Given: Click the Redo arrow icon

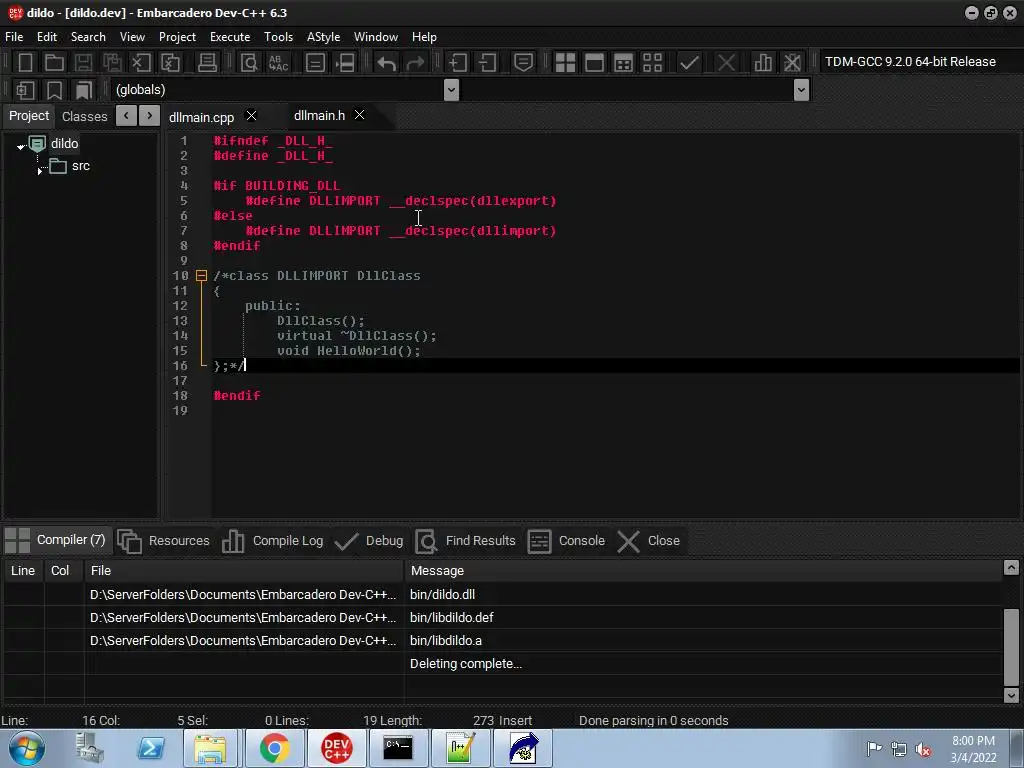Looking at the screenshot, I should (415, 63).
